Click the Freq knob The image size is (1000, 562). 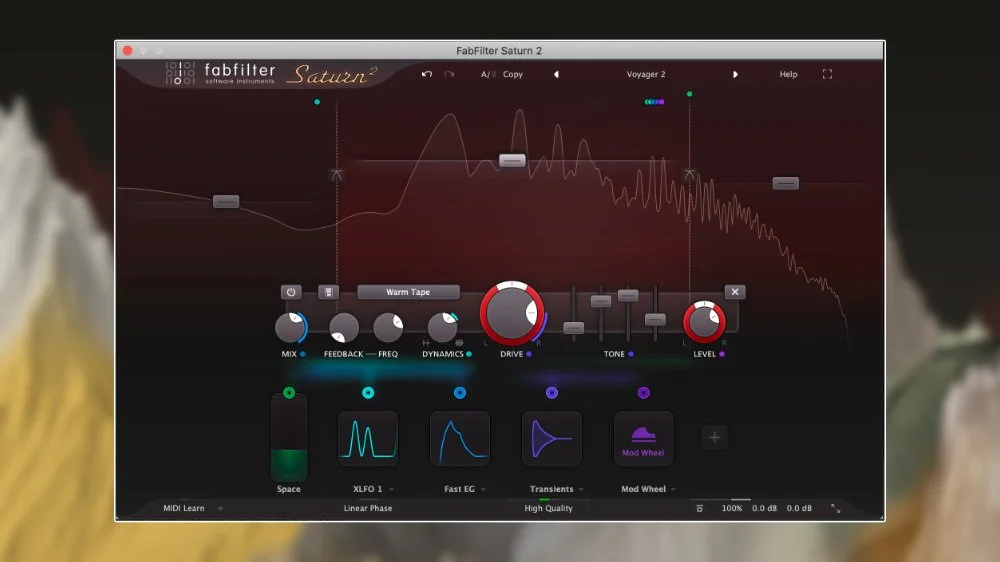pos(388,328)
